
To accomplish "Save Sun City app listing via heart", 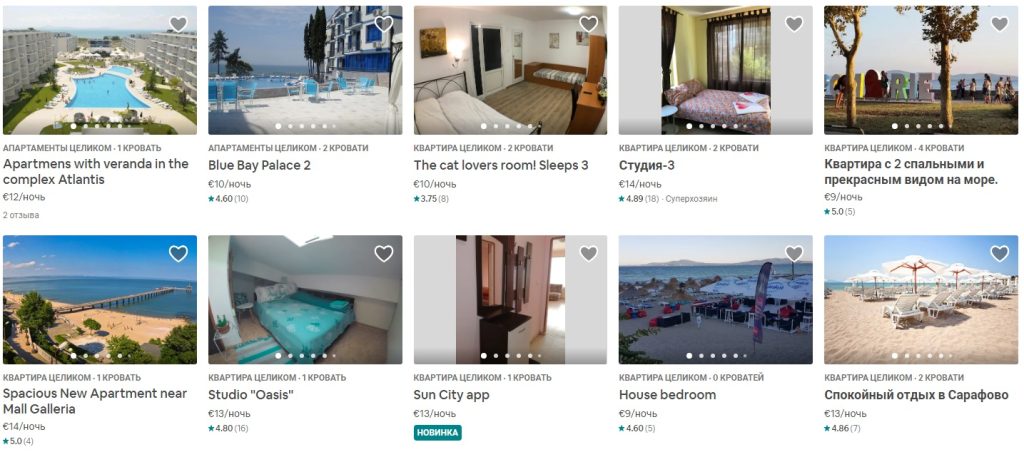I will pos(588,253).
